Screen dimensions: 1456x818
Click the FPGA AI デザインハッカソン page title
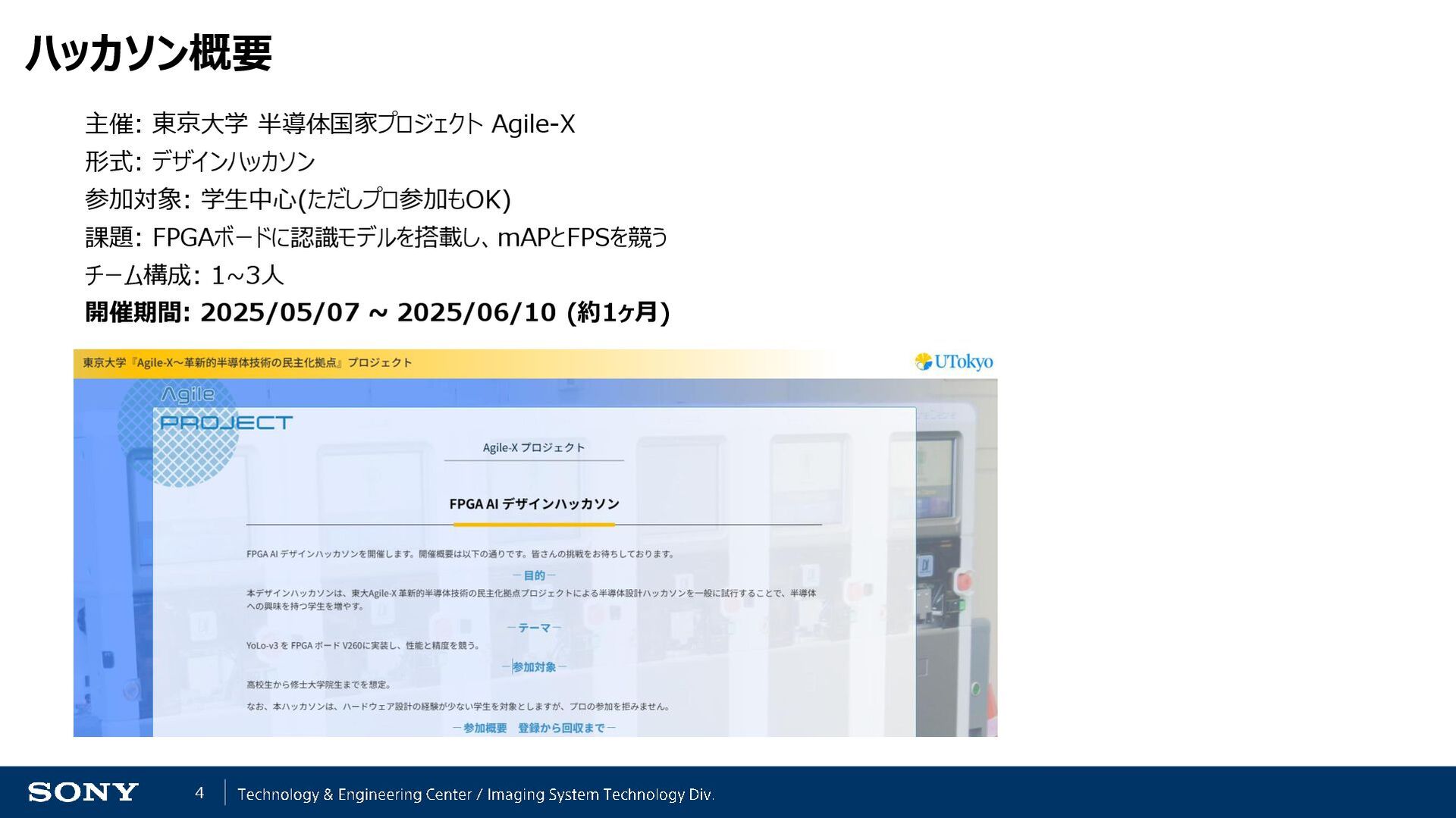pyautogui.click(x=534, y=503)
